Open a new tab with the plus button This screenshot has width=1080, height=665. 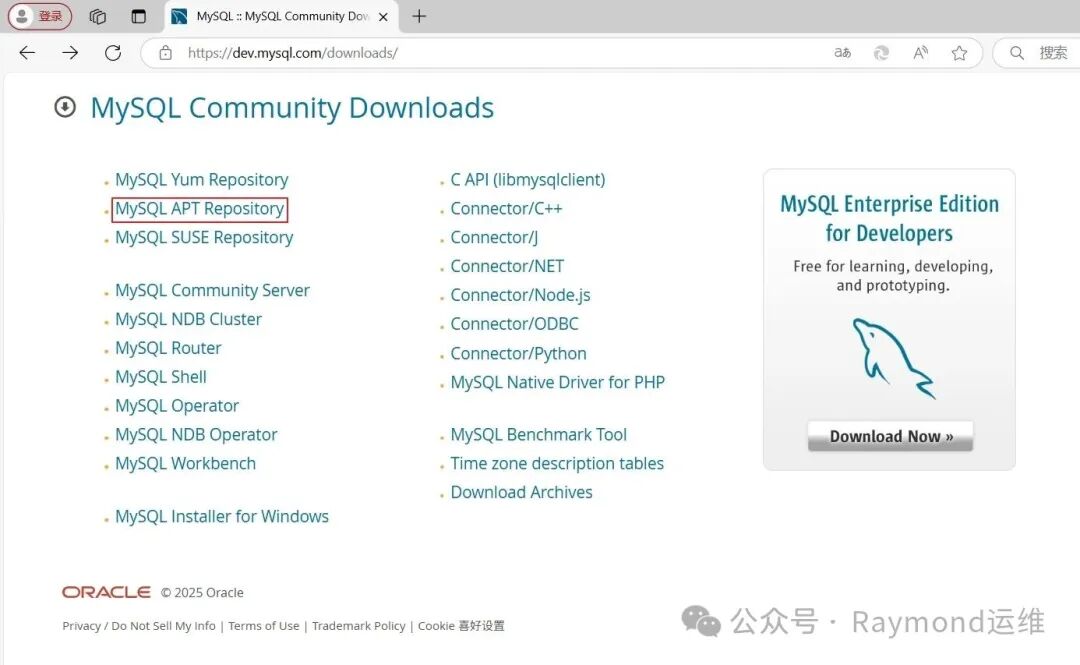point(419,16)
